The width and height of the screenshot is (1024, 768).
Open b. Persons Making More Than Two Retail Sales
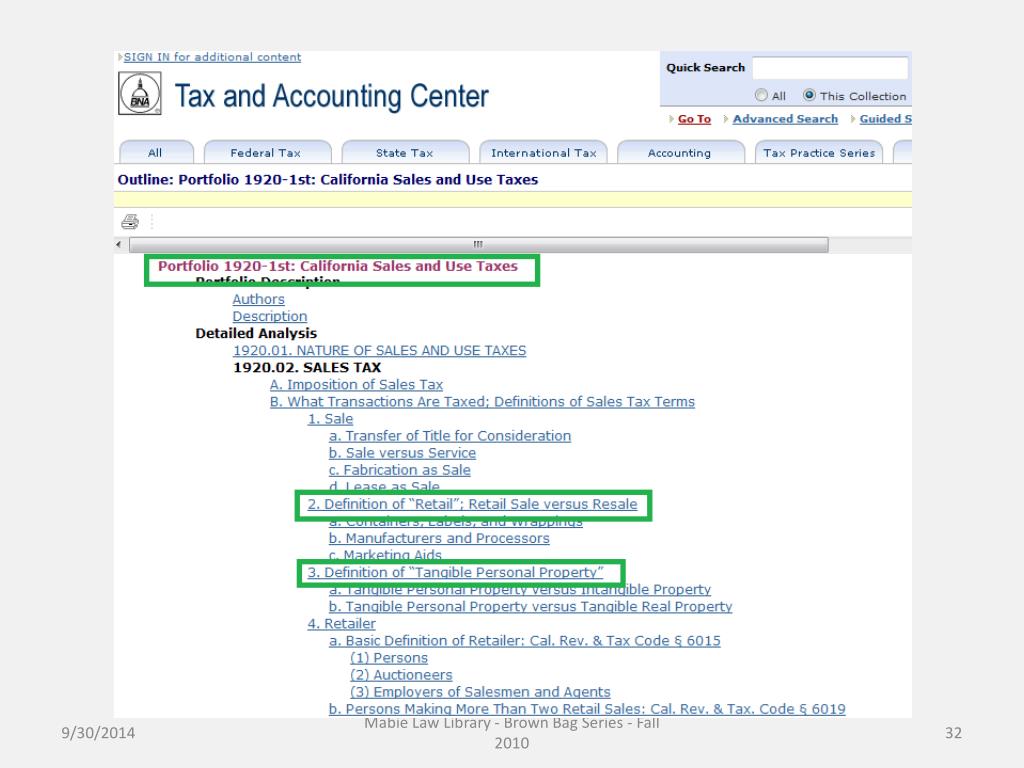587,709
